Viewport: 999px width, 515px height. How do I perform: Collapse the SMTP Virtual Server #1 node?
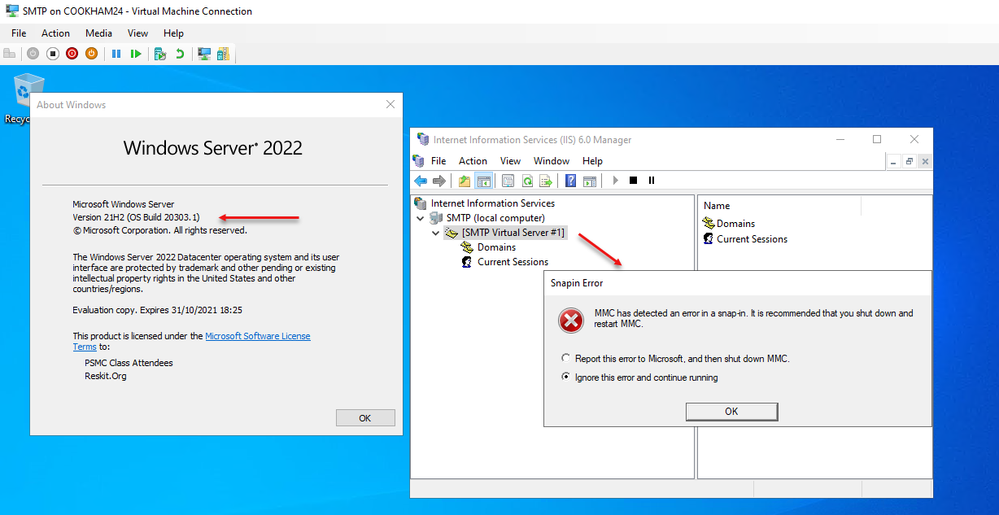pos(436,233)
